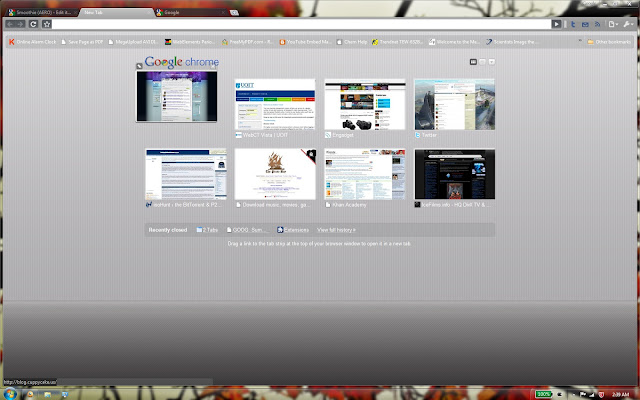The width and height of the screenshot is (640, 400).
Task: Open the first purple blog thumbnail
Action: (176, 96)
